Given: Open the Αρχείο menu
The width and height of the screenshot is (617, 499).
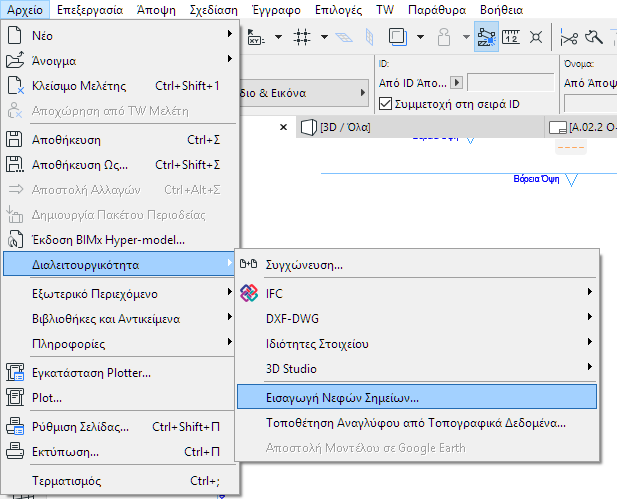Looking at the screenshot, I should click(25, 9).
